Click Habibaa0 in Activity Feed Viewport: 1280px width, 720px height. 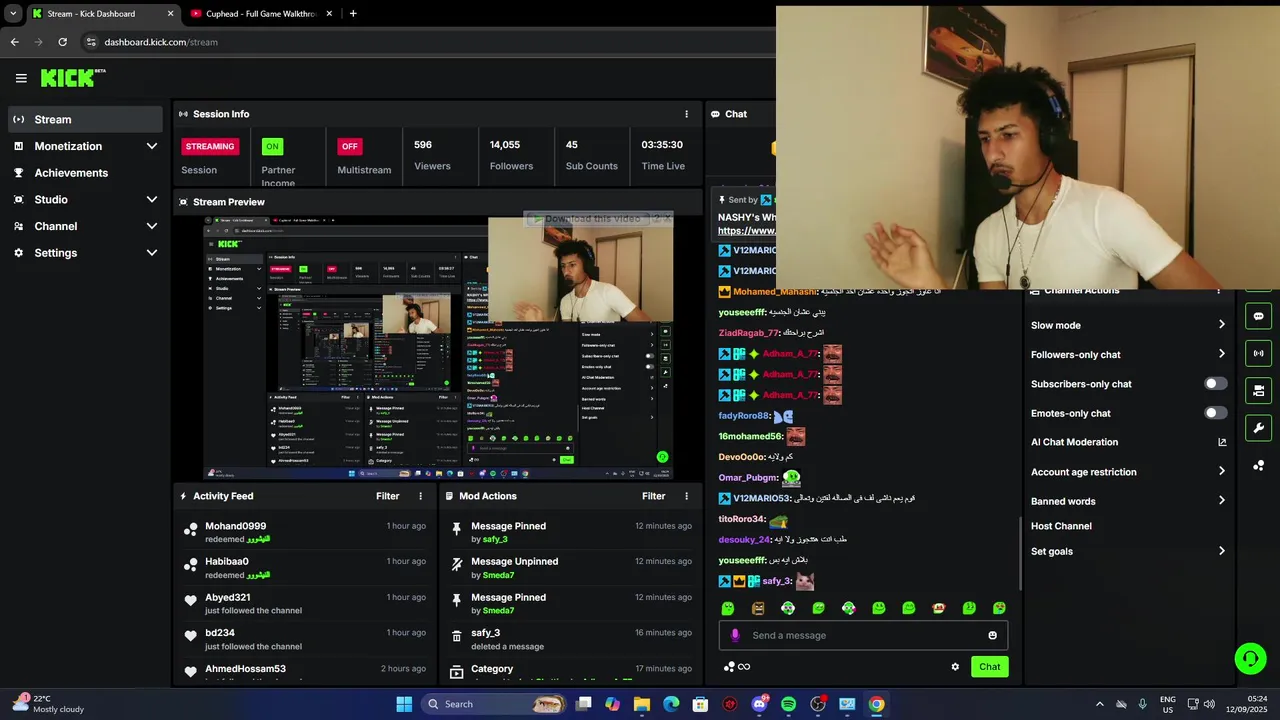pyautogui.click(x=227, y=562)
